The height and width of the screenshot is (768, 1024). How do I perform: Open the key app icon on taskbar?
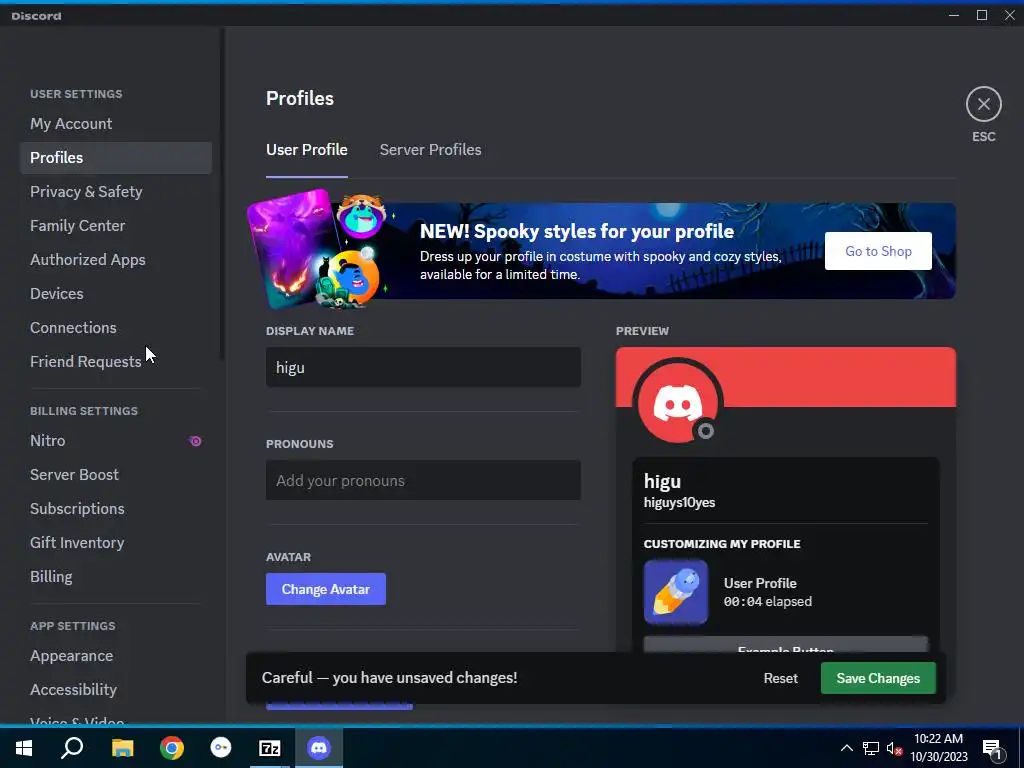coord(221,748)
